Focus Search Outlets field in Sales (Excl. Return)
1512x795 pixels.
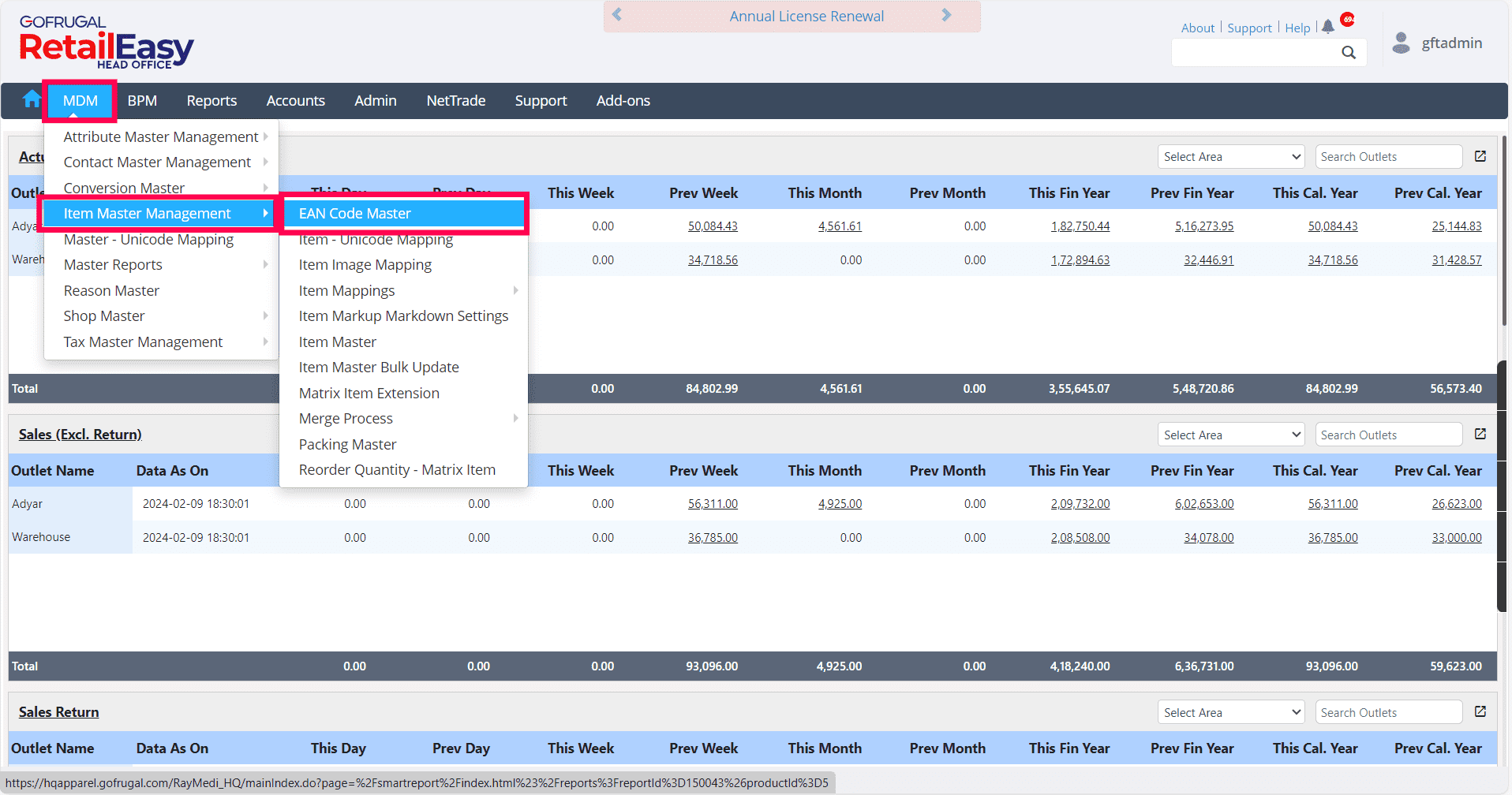tap(1388, 435)
